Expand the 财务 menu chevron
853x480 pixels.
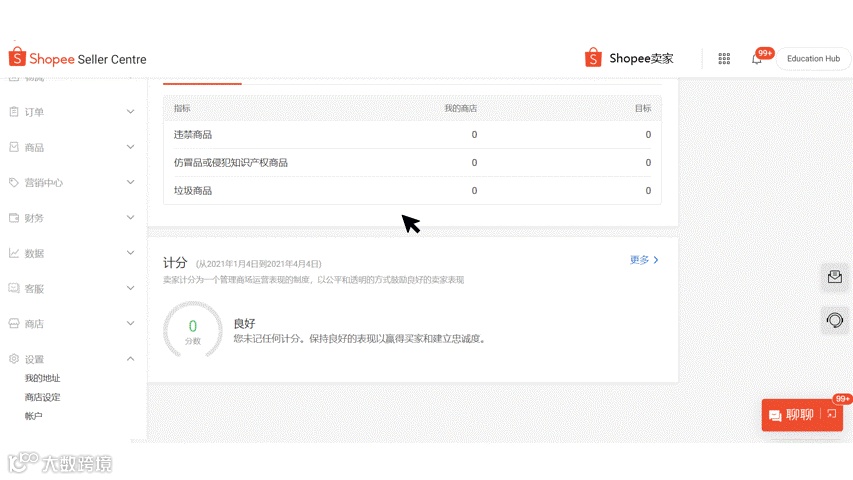[x=131, y=218]
